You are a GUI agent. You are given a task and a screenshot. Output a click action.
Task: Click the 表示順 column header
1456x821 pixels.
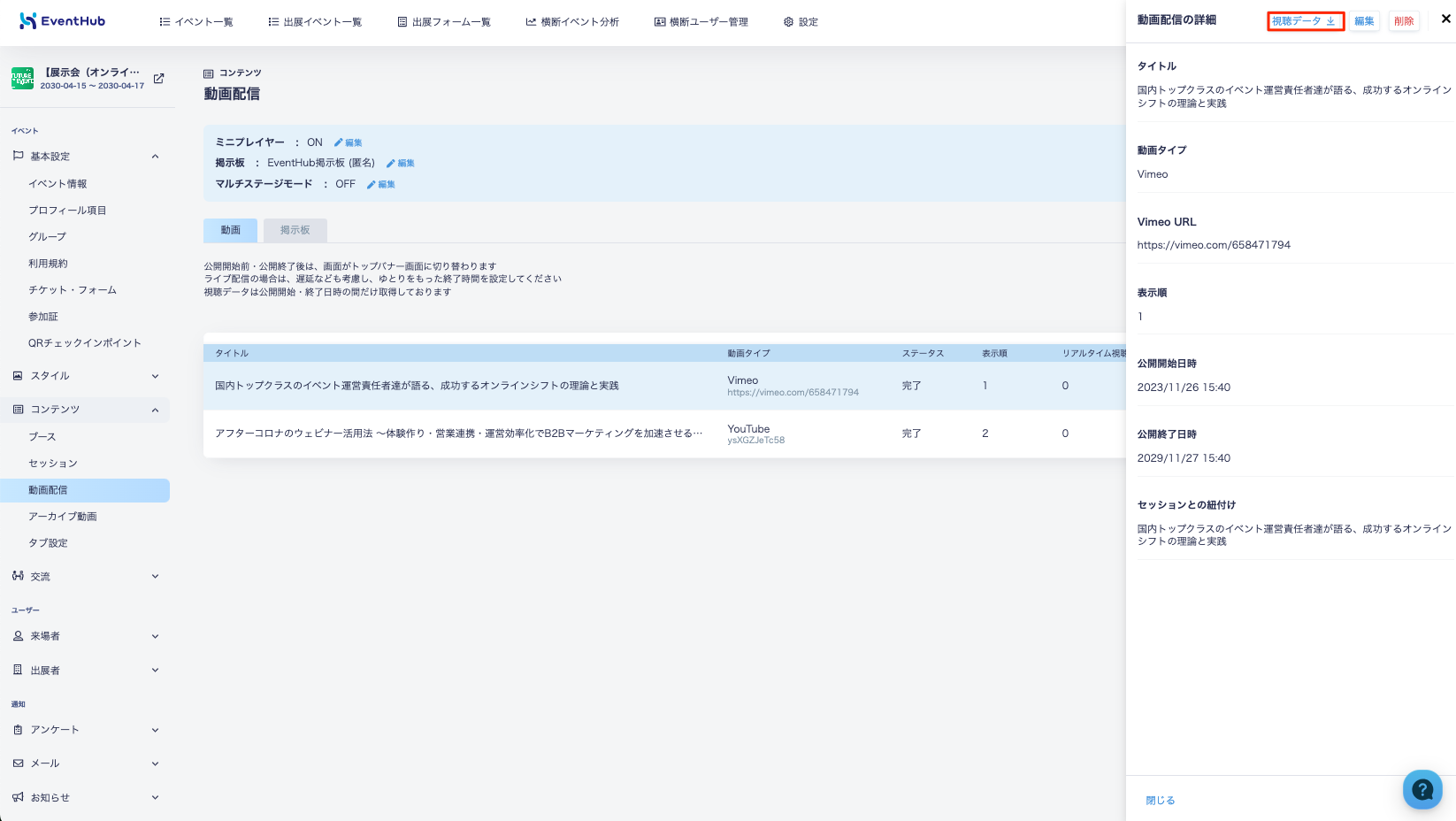994,353
